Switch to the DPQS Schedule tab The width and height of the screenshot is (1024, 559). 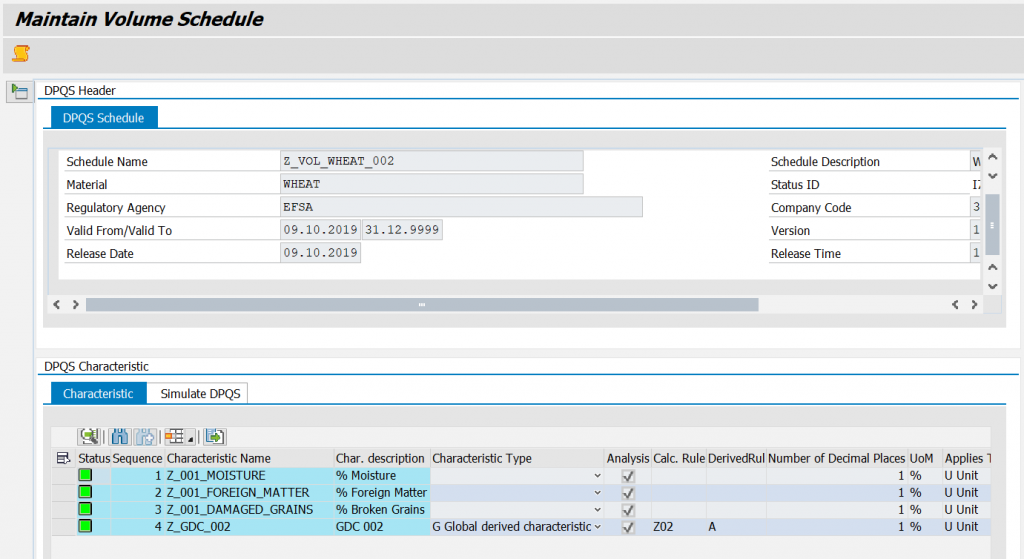pyautogui.click(x=104, y=118)
